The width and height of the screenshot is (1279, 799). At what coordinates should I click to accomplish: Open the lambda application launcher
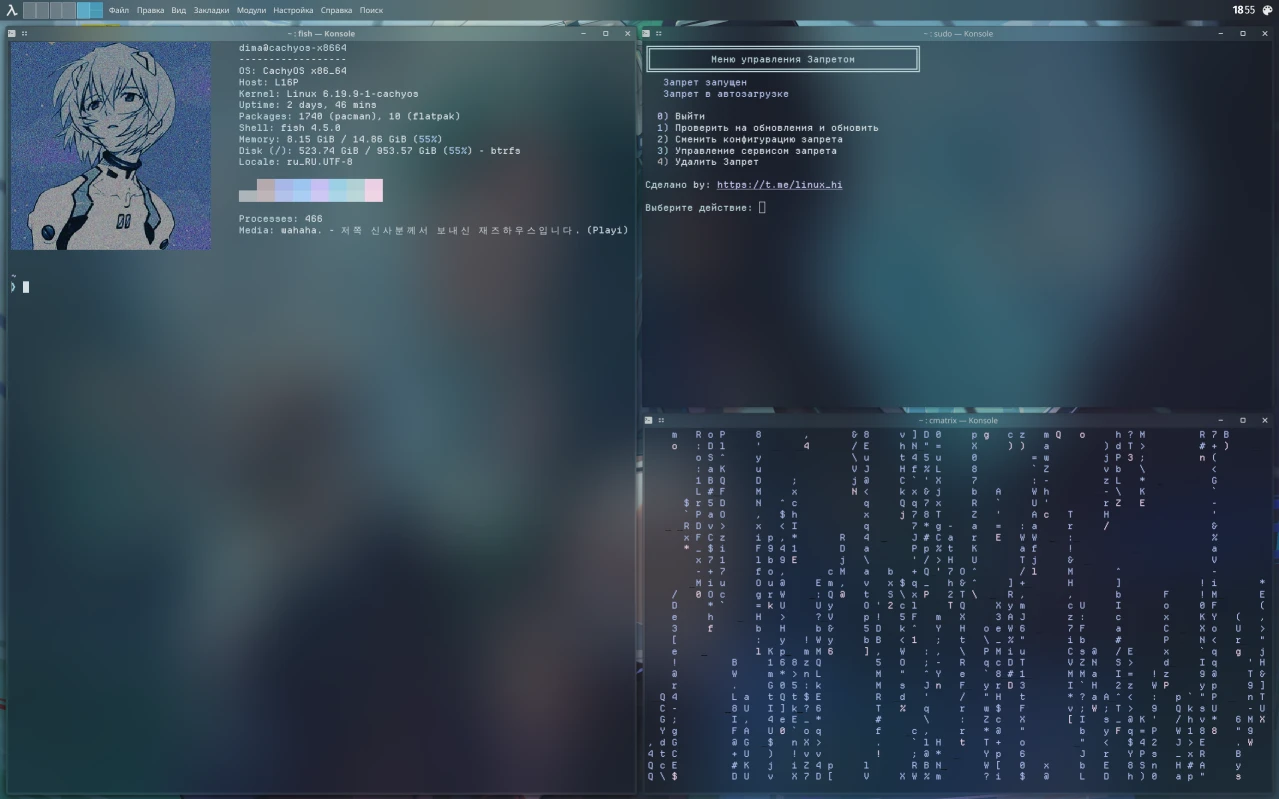(x=12, y=10)
